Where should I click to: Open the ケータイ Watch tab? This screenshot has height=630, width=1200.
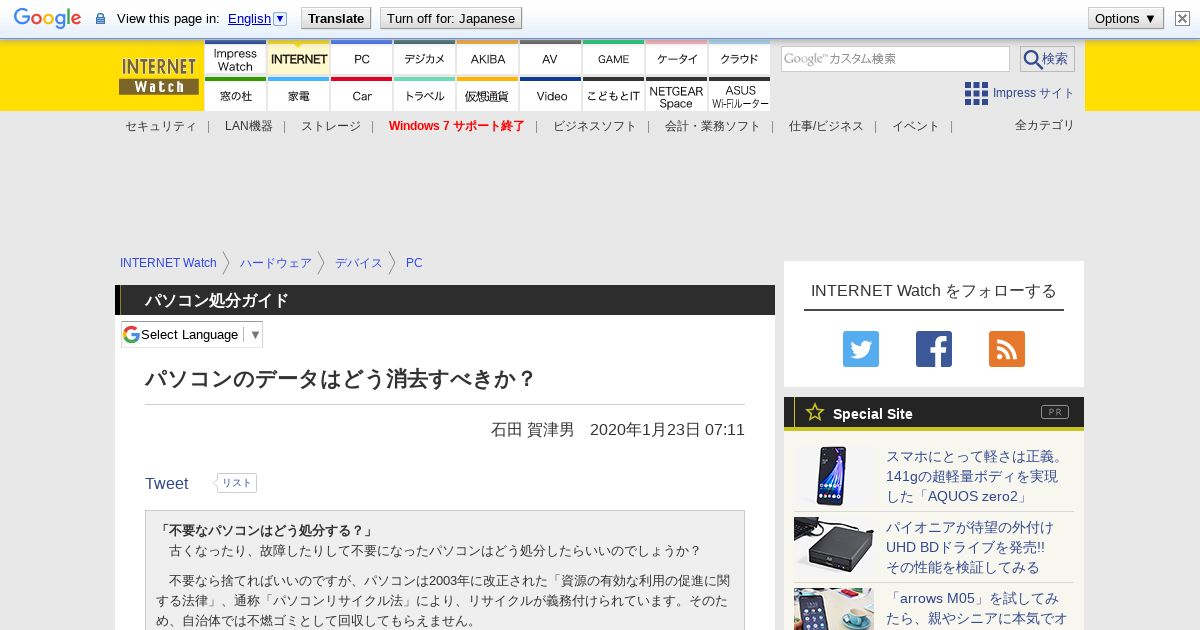[x=677, y=59]
